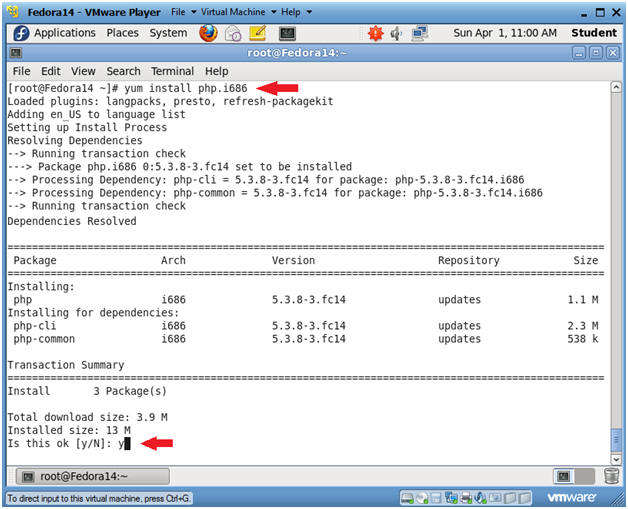
Task: Open the terminal Help menu
Action: pyautogui.click(x=217, y=71)
